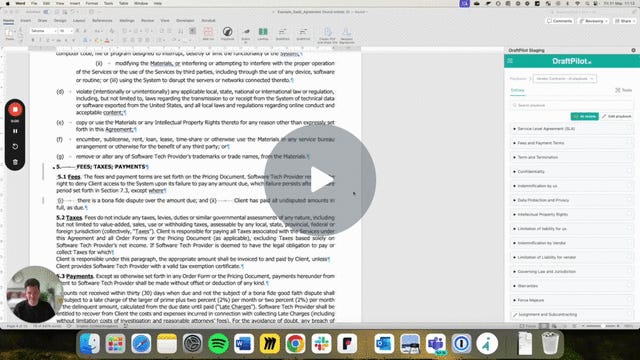
Task: Click the Share button
Action: [x=624, y=21]
